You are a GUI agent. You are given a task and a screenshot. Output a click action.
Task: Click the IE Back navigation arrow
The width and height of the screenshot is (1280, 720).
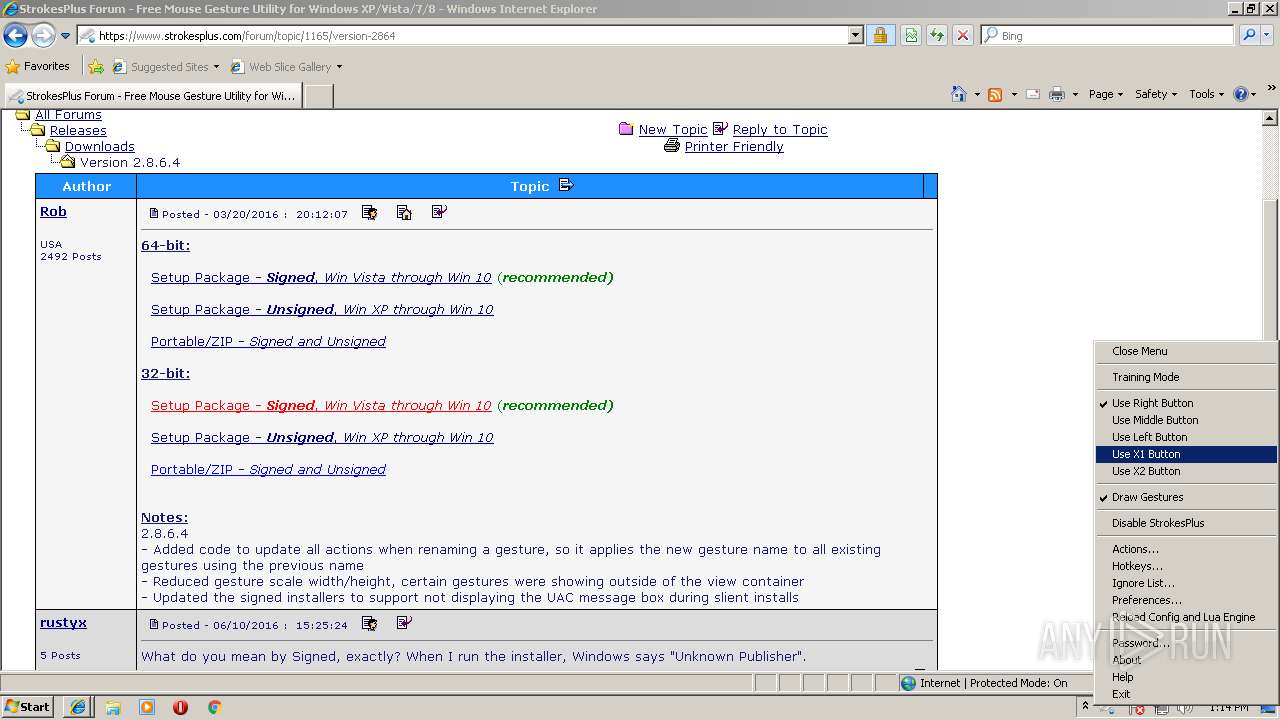15,36
